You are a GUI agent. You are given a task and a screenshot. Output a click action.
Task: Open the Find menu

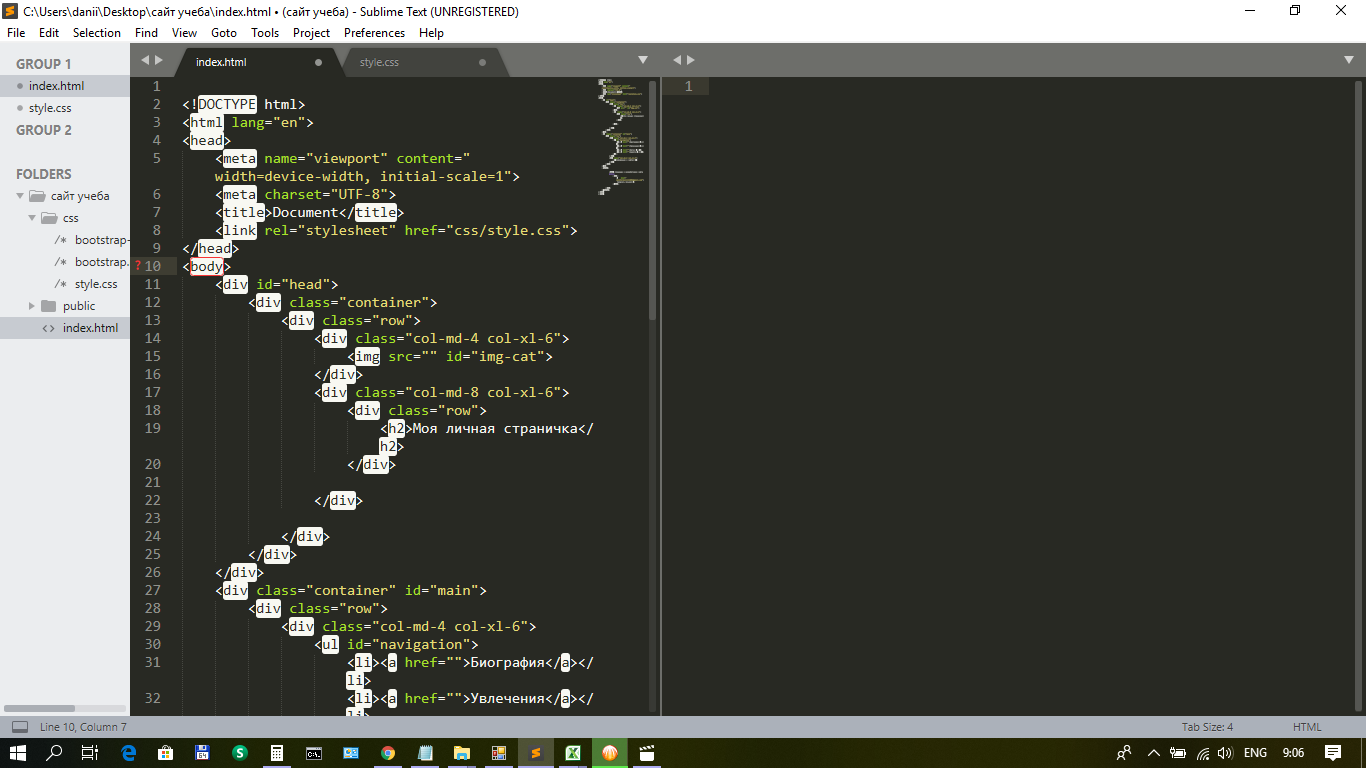(x=146, y=32)
